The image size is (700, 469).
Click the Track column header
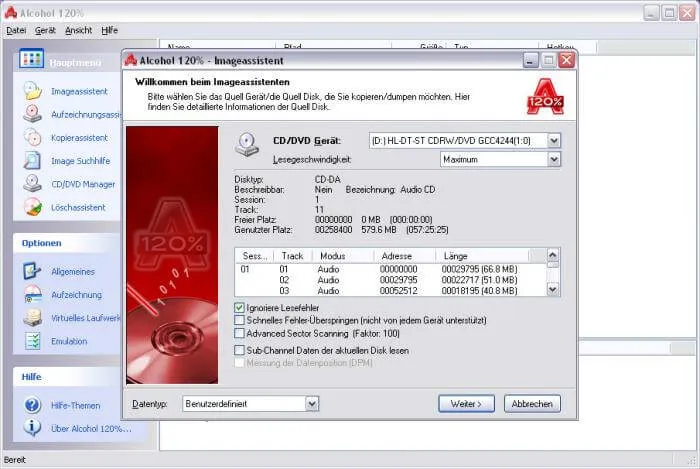(x=292, y=256)
